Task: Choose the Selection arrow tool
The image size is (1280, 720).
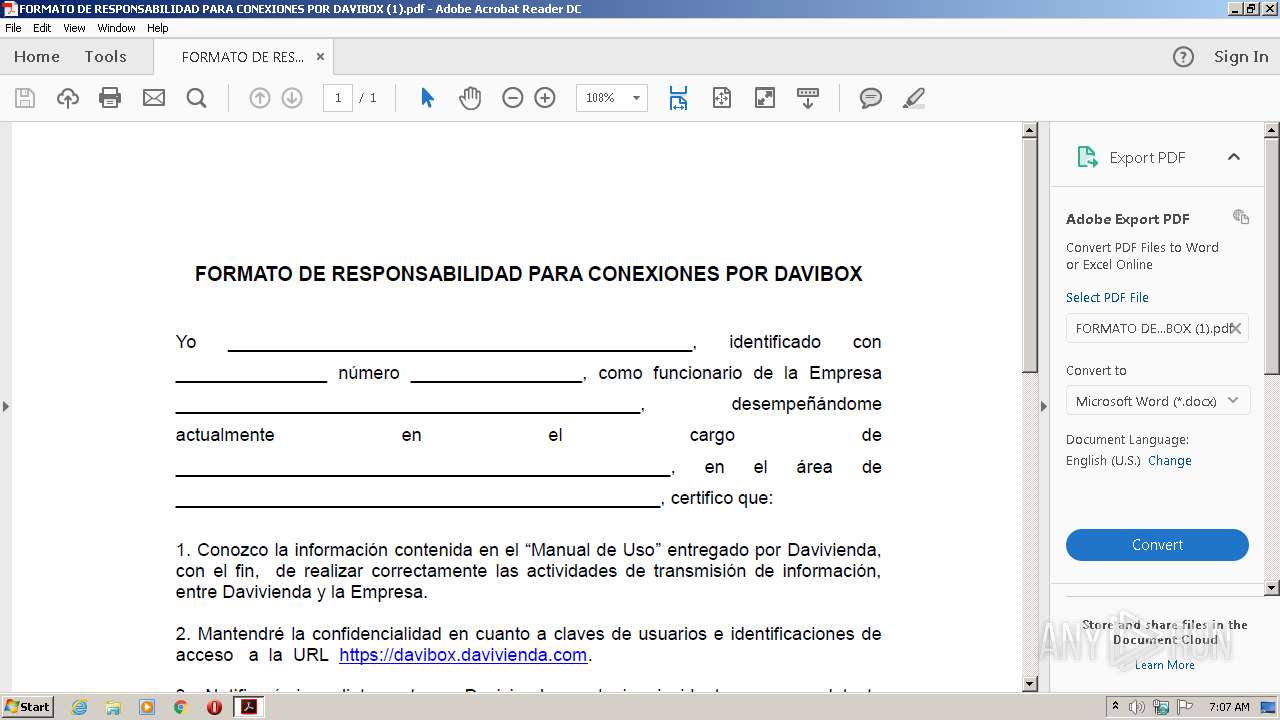Action: [427, 98]
